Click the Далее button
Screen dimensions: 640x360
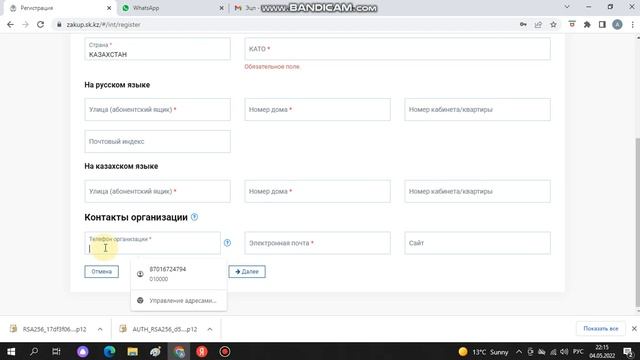pos(247,271)
